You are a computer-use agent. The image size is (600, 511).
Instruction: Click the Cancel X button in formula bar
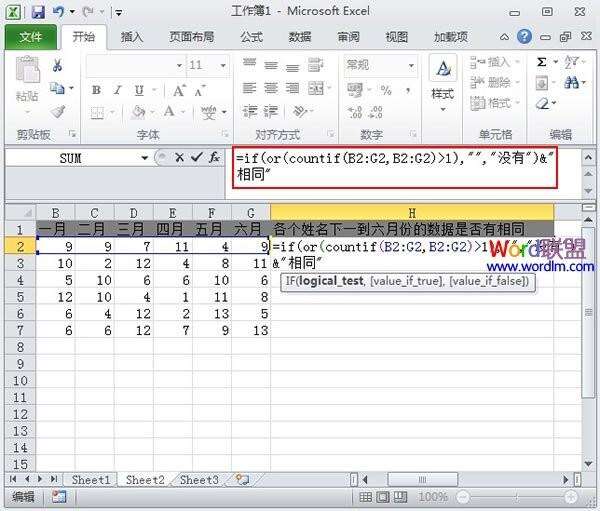[179, 157]
